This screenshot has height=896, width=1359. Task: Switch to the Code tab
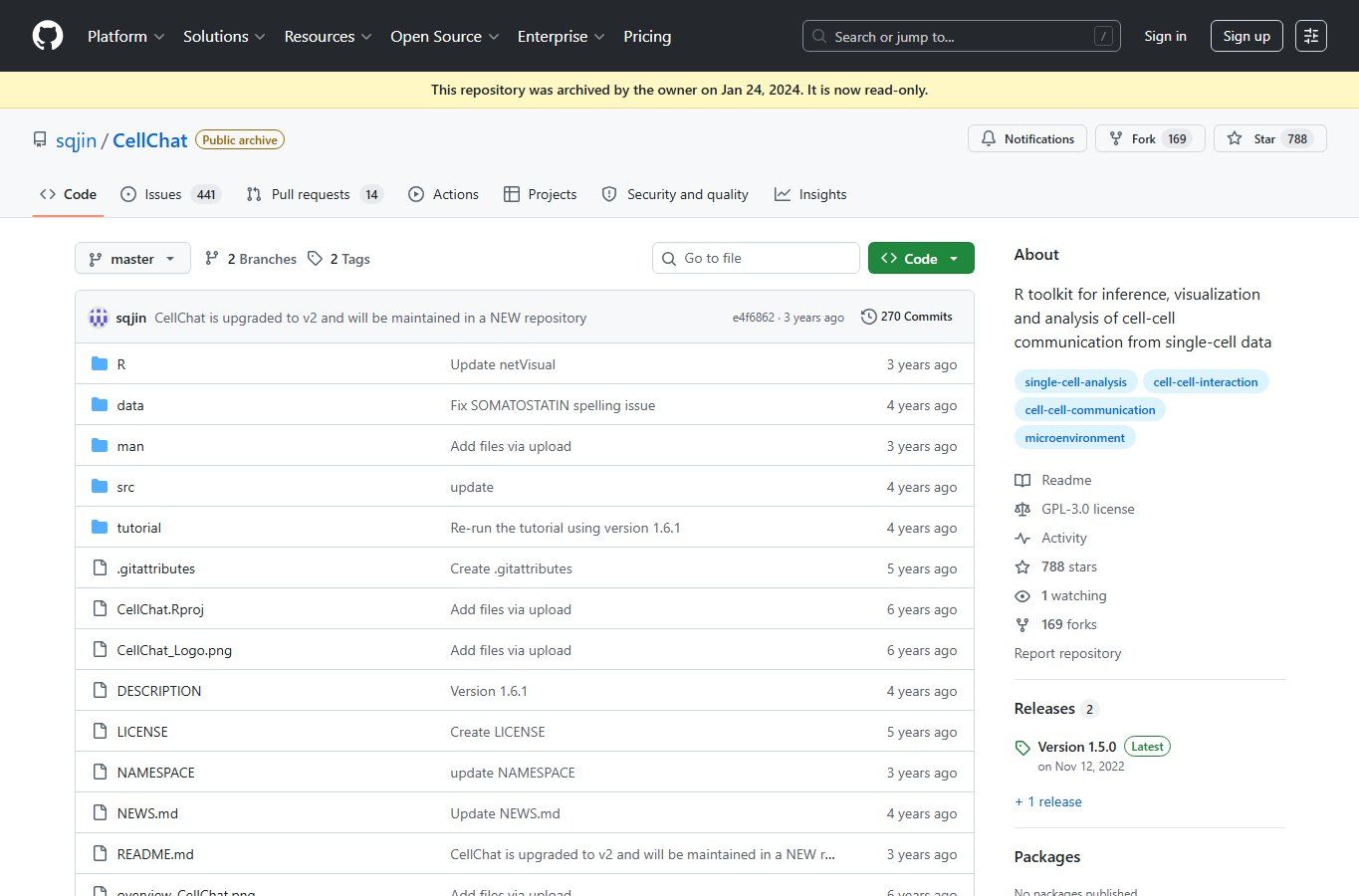coord(69,194)
